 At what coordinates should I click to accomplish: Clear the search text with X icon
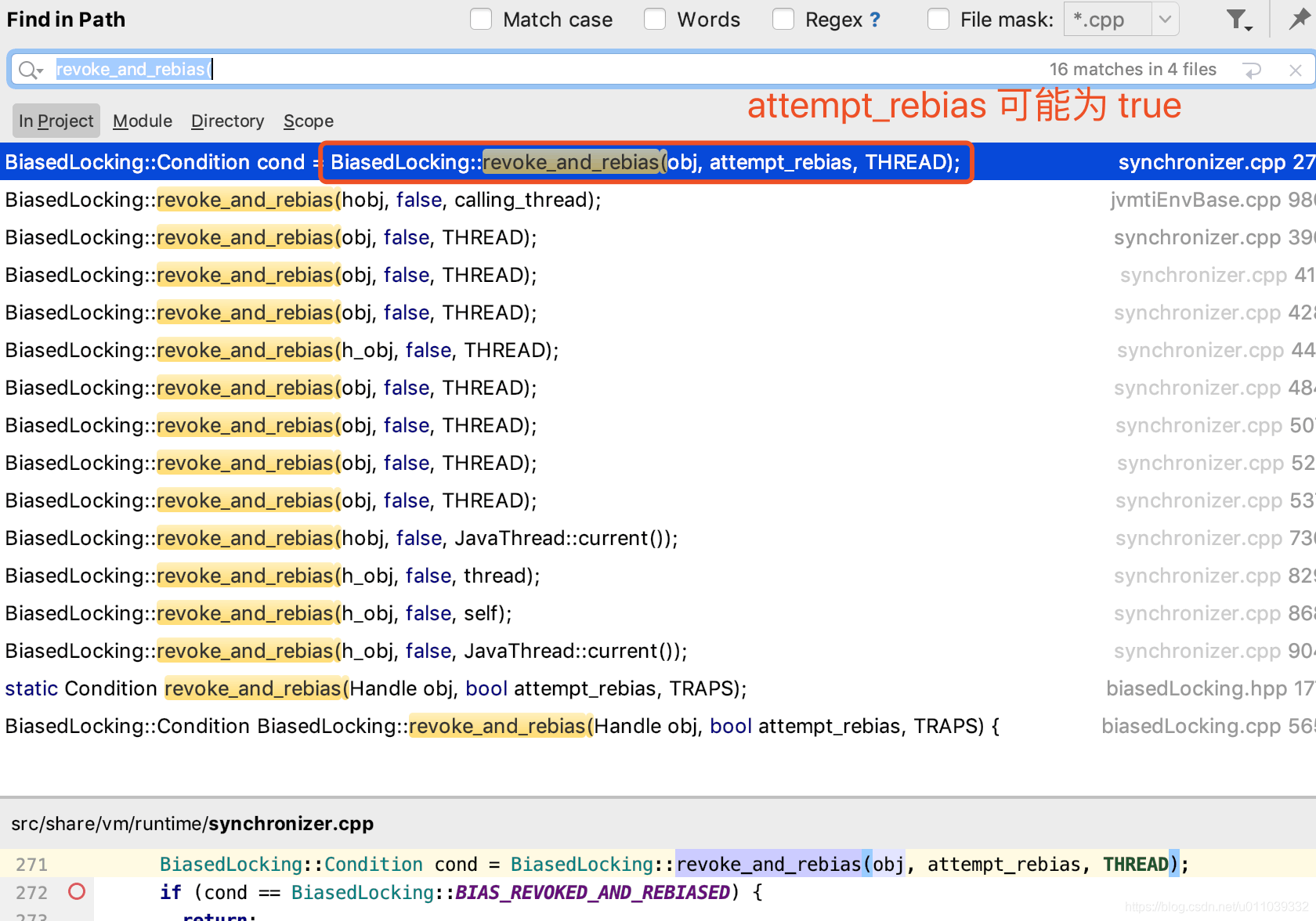tap(1296, 70)
